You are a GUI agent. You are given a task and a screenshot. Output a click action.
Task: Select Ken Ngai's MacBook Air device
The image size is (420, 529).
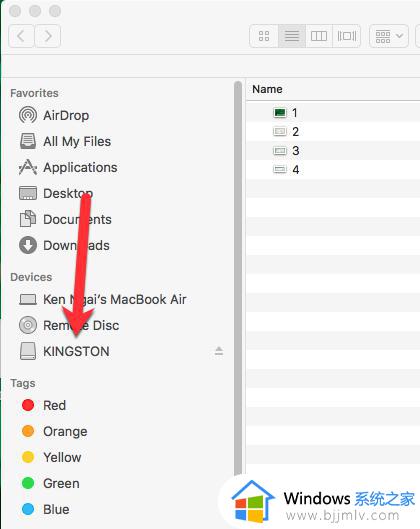(x=103, y=299)
